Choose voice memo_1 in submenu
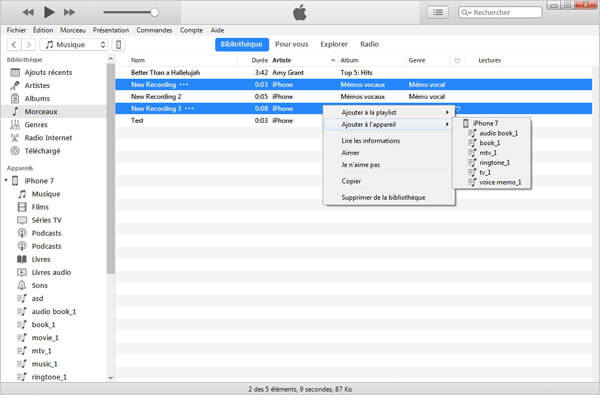This screenshot has width=600, height=395. pyautogui.click(x=492, y=182)
